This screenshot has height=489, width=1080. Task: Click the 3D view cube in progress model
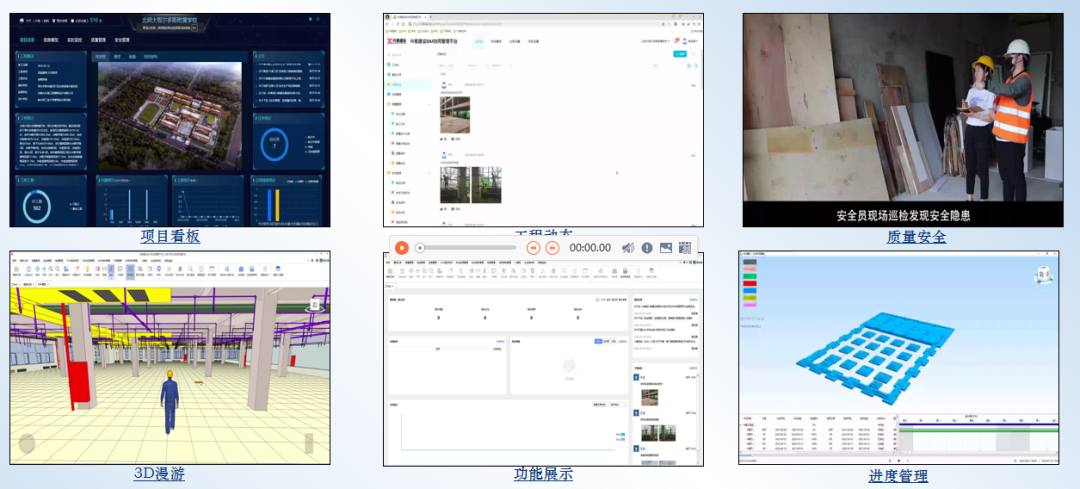coord(1043,275)
